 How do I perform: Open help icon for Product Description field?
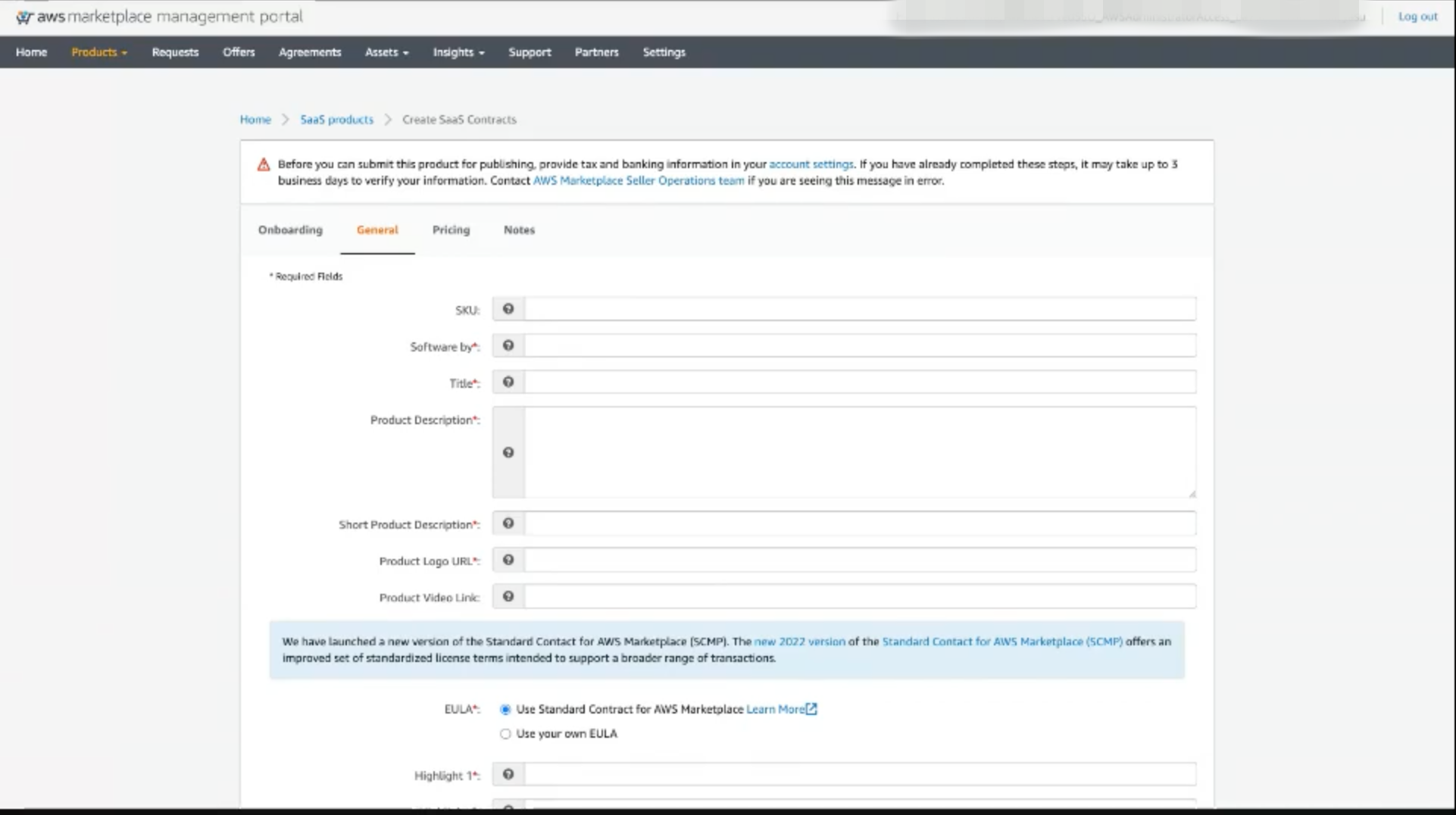(x=508, y=452)
